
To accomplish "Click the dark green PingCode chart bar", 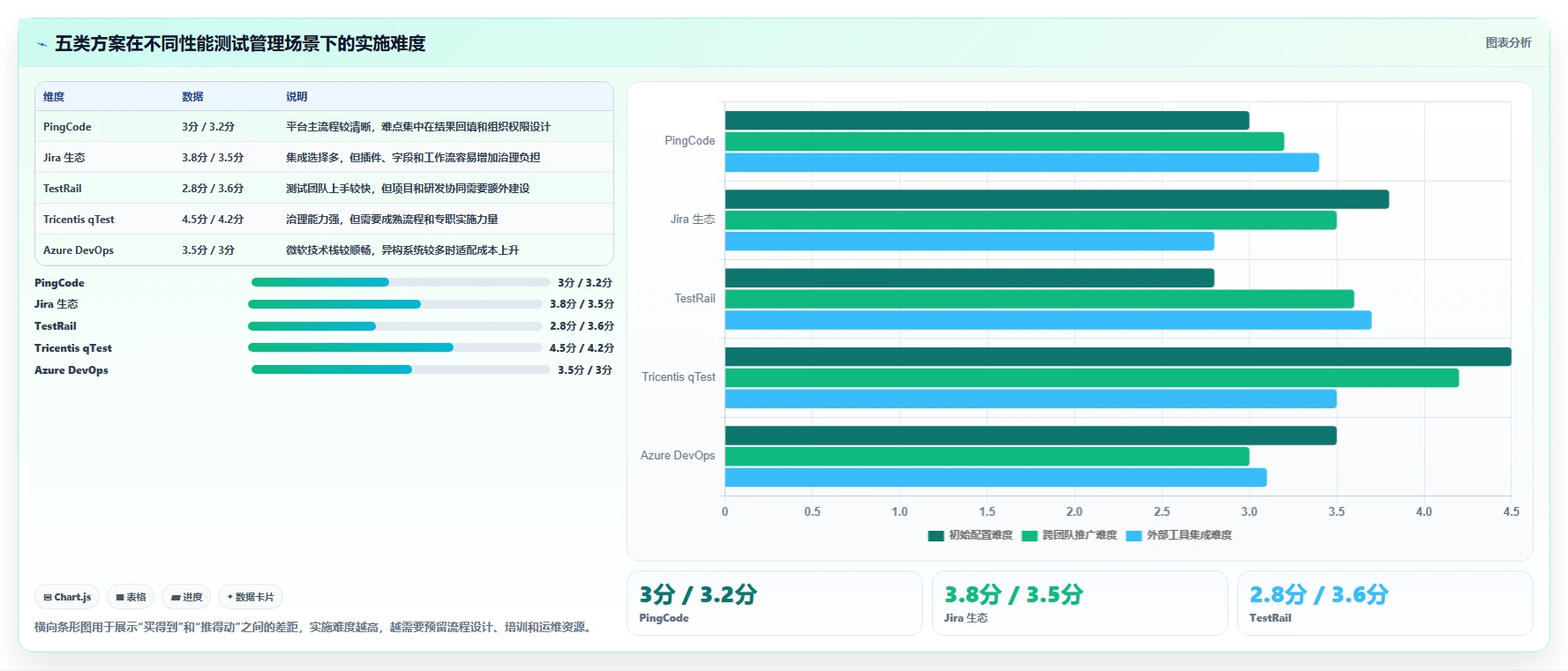I will click(987, 121).
